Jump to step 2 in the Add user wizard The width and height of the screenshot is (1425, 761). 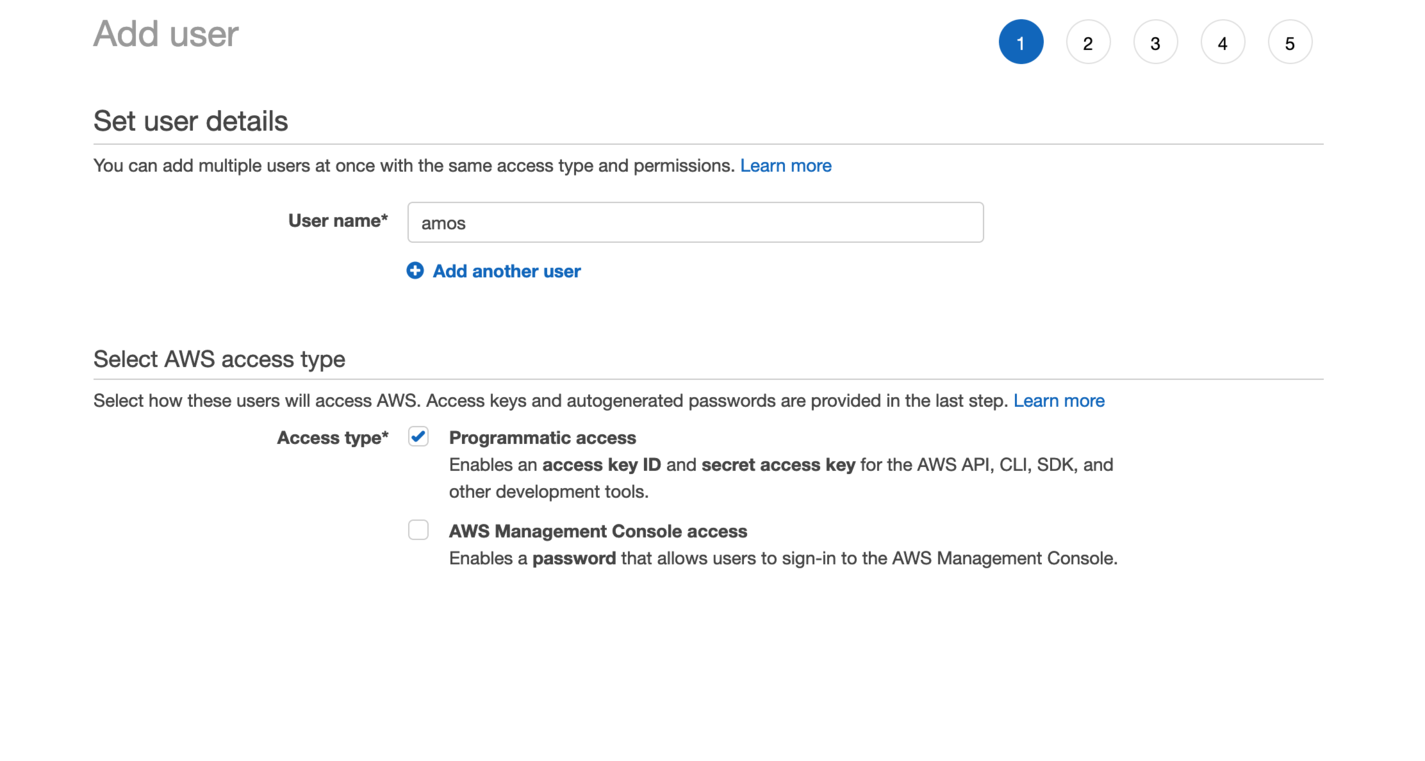tap(1088, 41)
